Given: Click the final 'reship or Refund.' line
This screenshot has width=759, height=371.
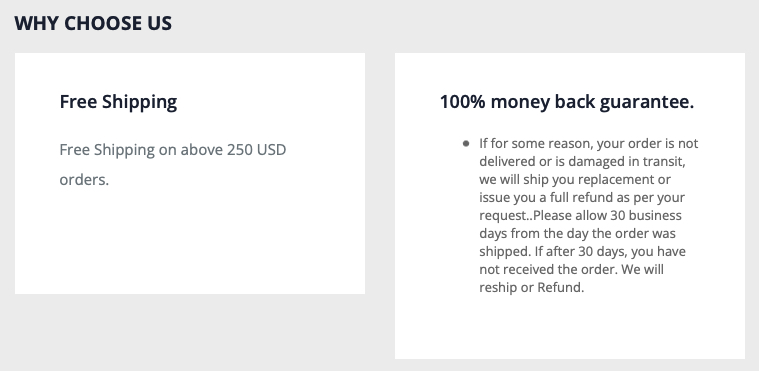Looking at the screenshot, I should click(x=532, y=288).
